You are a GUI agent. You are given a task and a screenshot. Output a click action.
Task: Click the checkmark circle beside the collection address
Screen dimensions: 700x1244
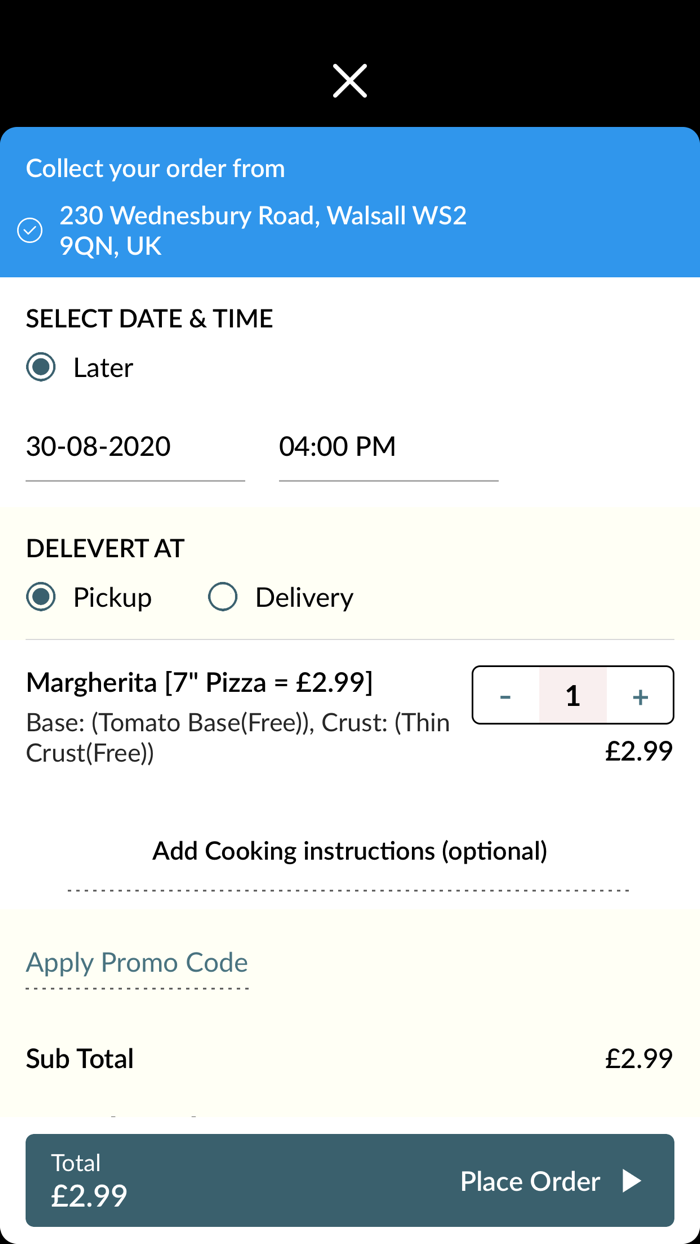point(30,231)
